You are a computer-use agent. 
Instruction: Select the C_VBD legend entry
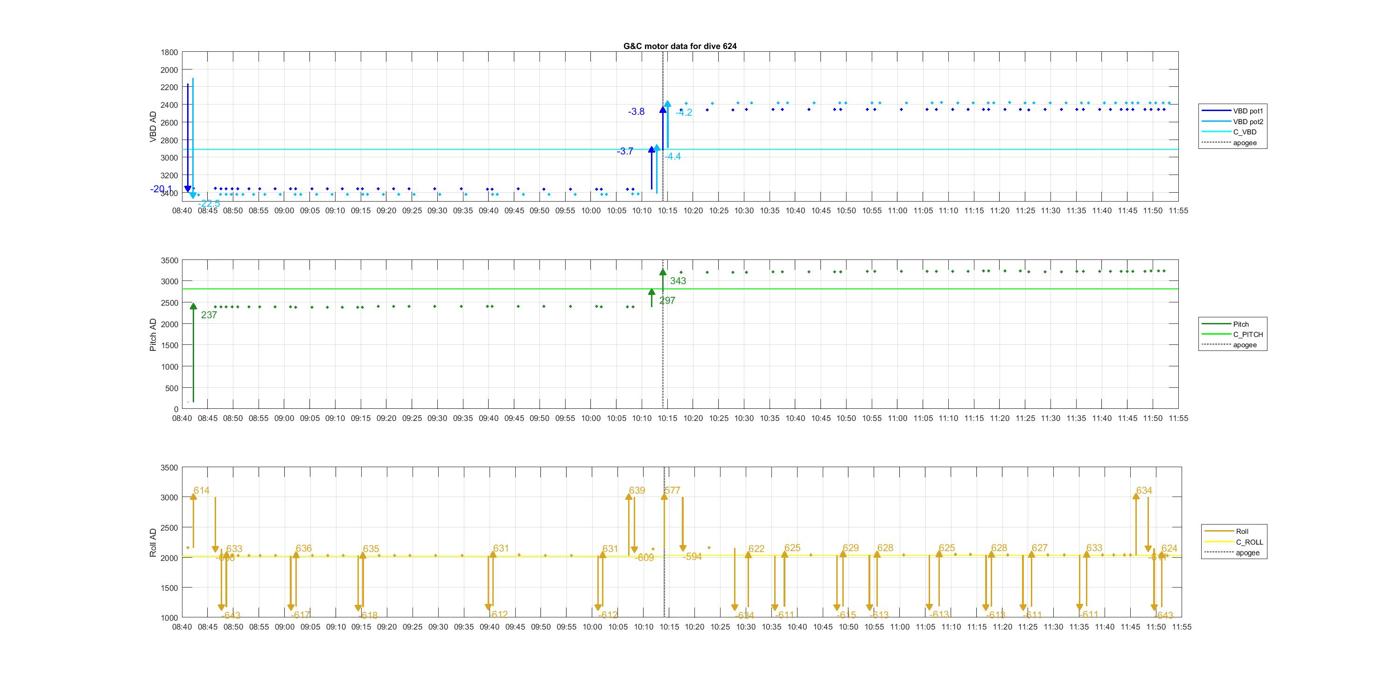pyautogui.click(x=1230, y=132)
